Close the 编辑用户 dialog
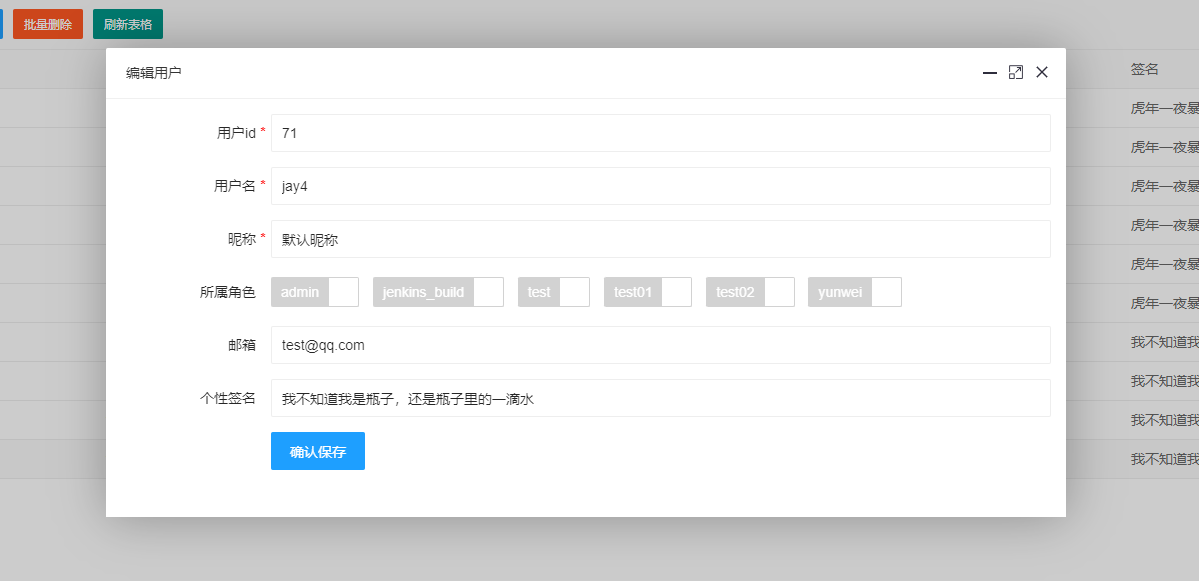Viewport: 1199px width, 581px height. coord(1042,72)
